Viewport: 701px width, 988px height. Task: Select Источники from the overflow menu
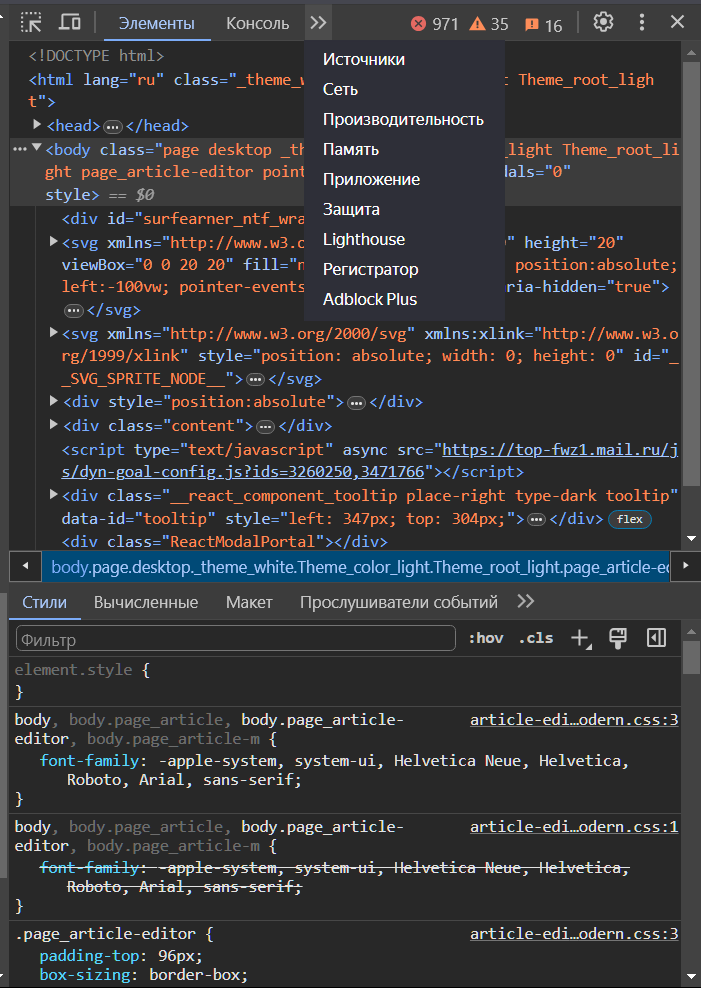click(404, 59)
